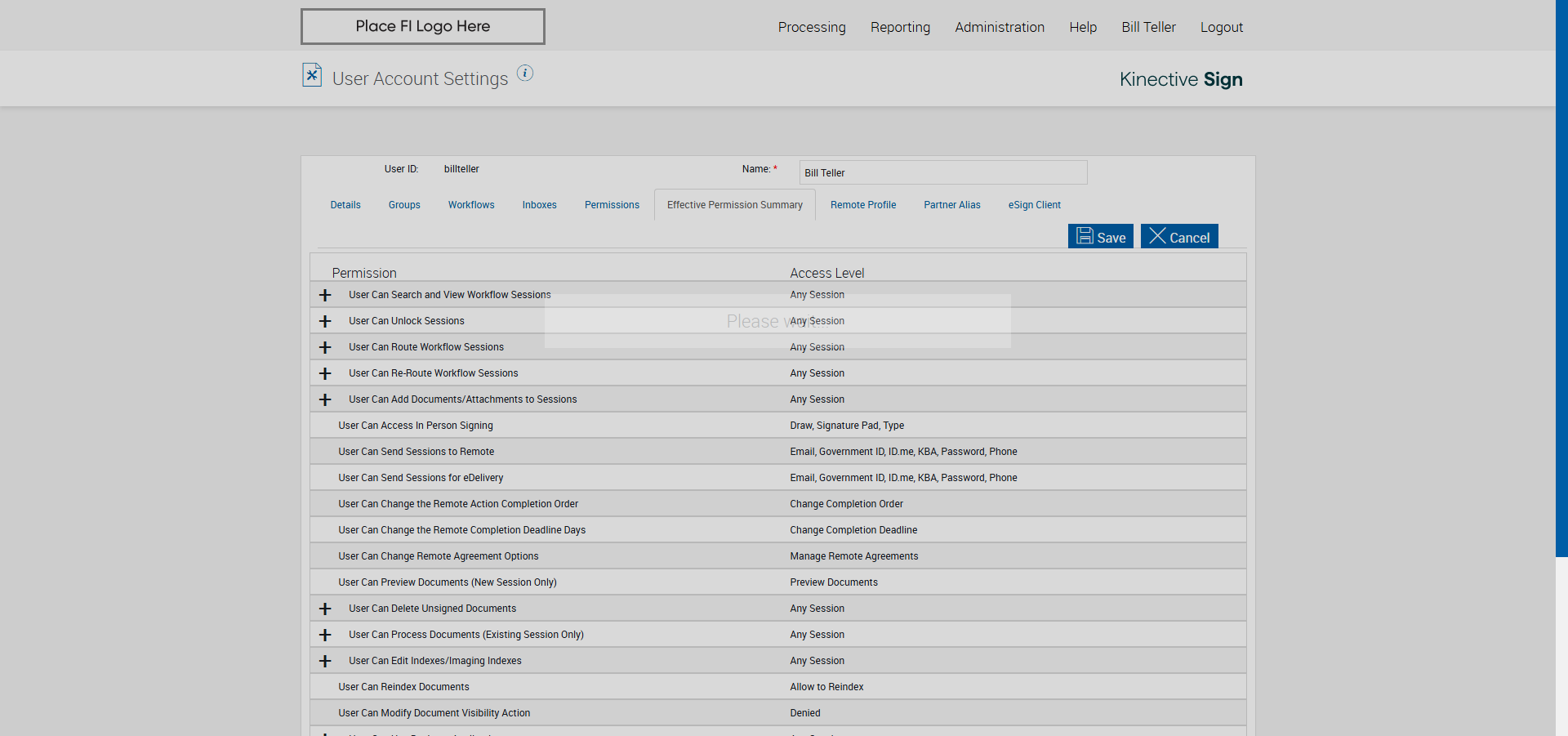Select 'User Can Reindex Documents' row text

coord(403,687)
